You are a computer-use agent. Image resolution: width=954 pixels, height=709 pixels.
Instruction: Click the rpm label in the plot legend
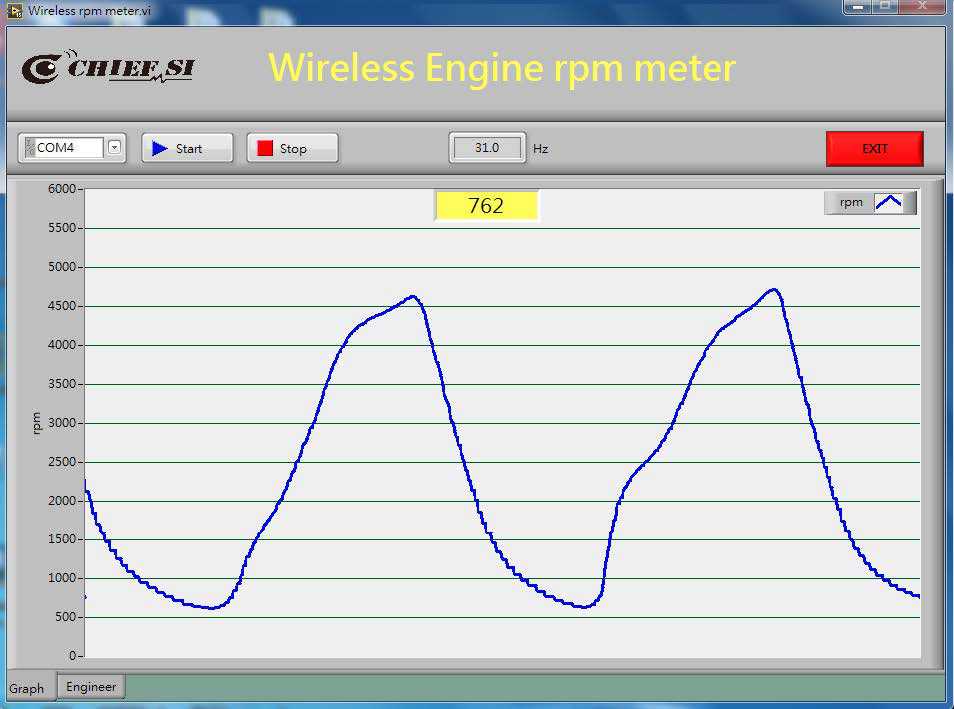[x=850, y=202]
